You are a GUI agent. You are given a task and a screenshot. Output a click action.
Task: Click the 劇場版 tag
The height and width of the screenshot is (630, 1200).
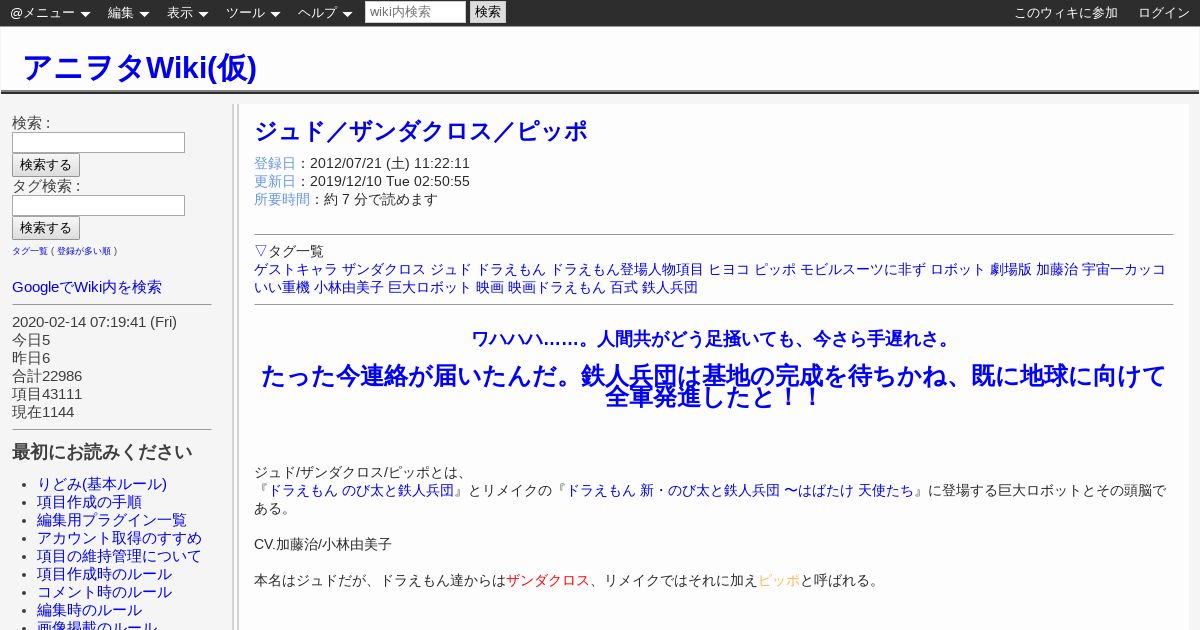click(x=1011, y=269)
